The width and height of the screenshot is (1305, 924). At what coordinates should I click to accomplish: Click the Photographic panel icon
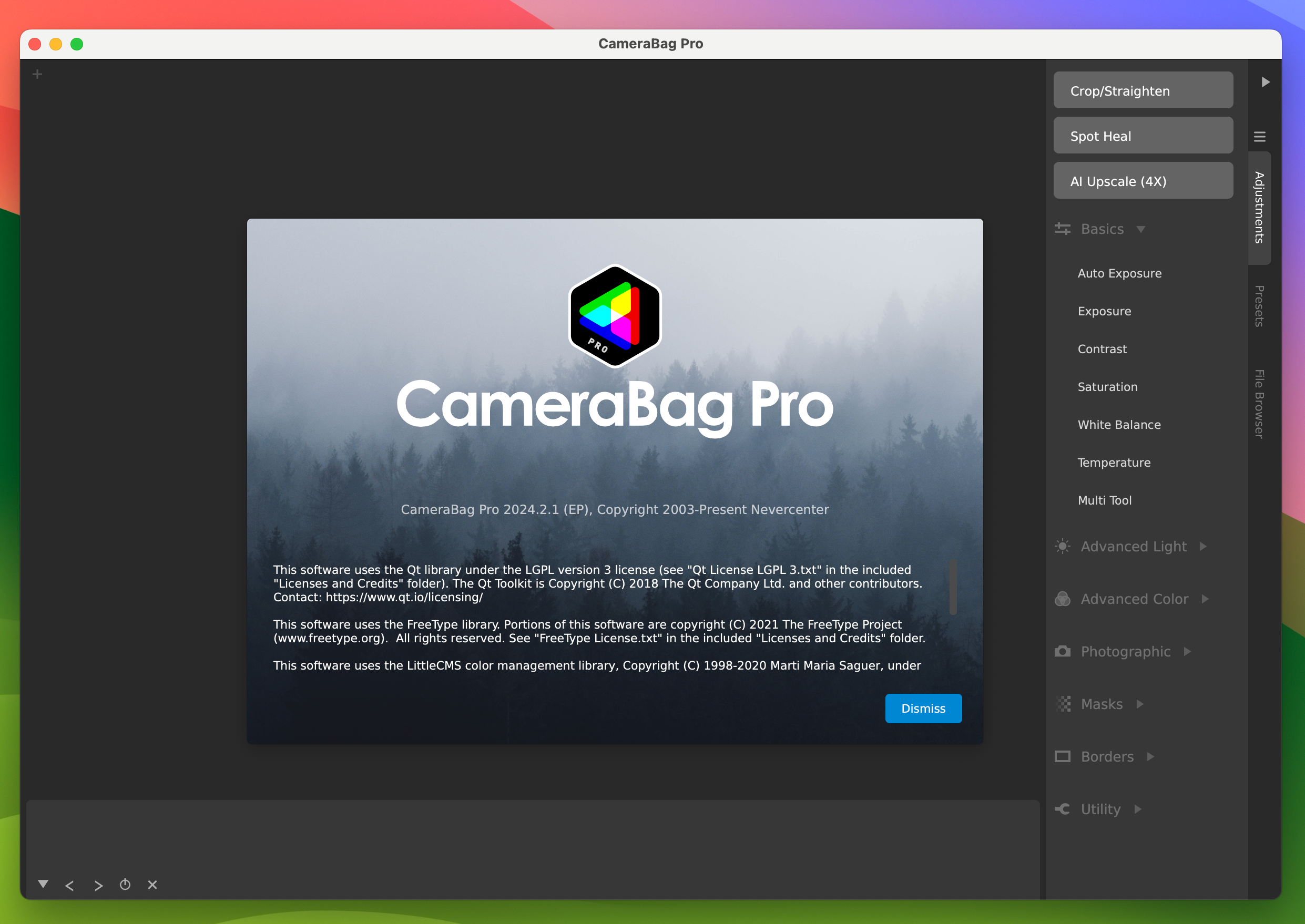coord(1062,651)
